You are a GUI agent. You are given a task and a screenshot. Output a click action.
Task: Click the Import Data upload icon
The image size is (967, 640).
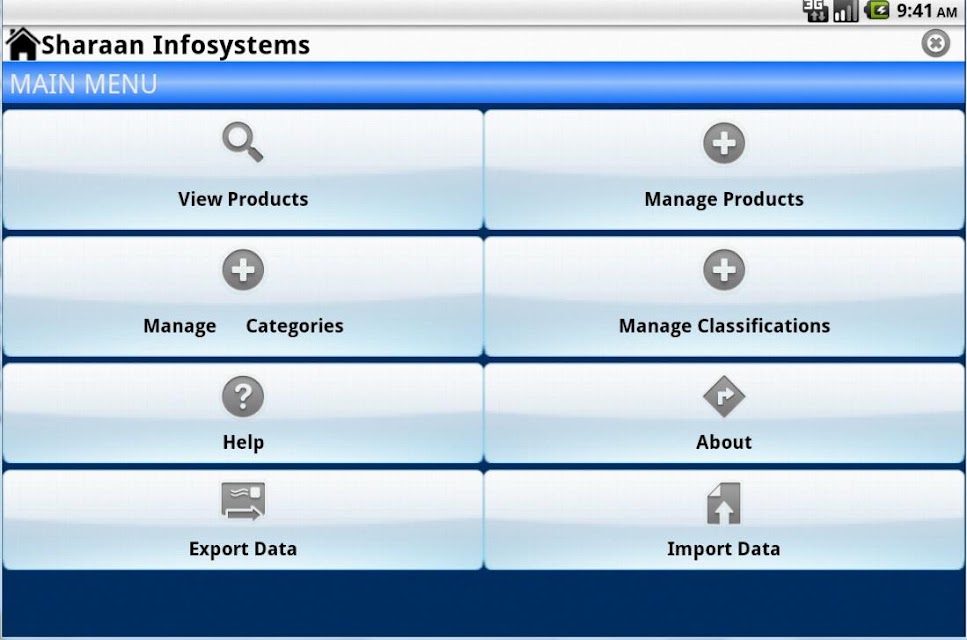point(723,503)
